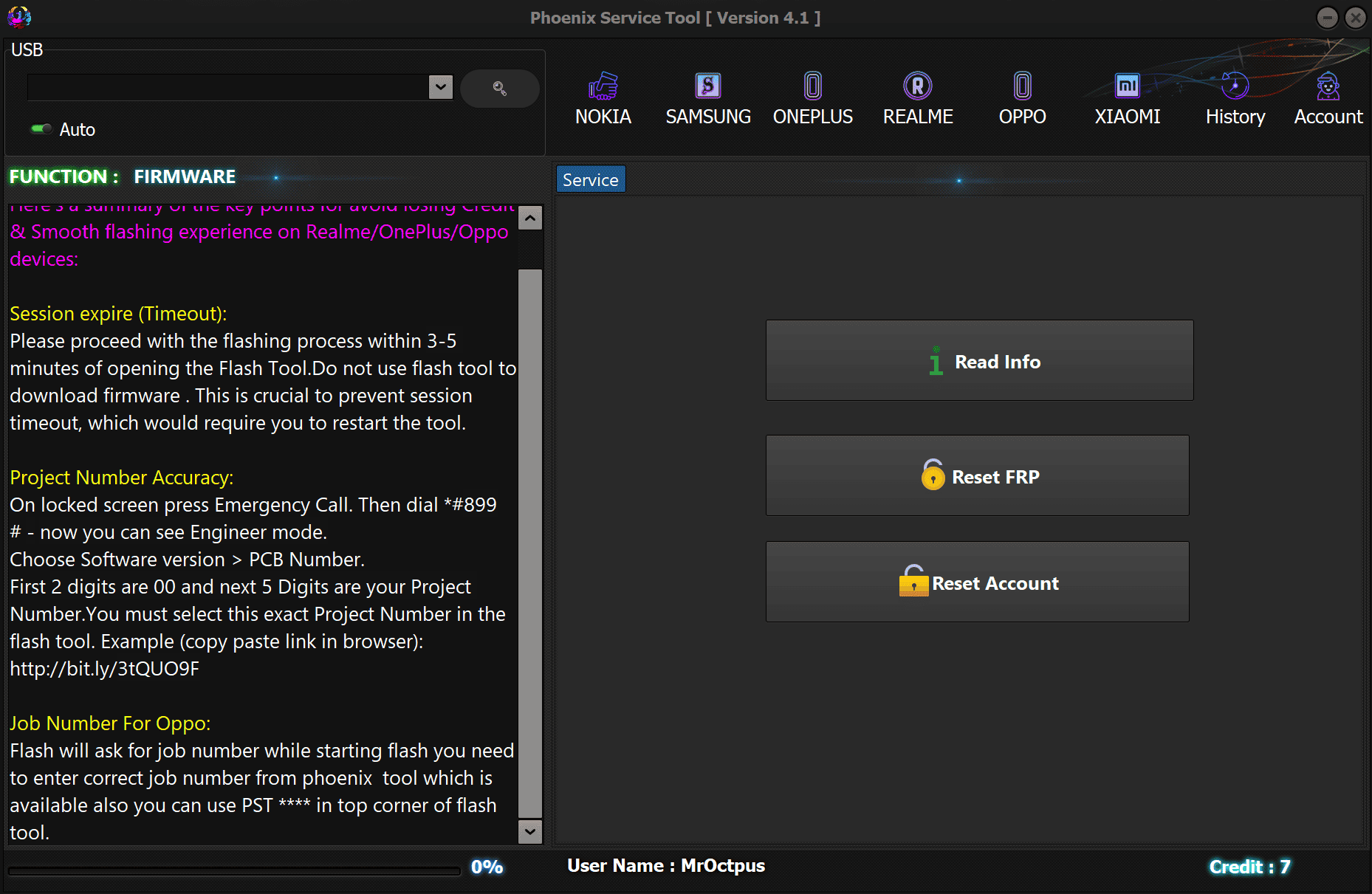Open the Account page
Screen dimensions: 1372x894
1328,99
